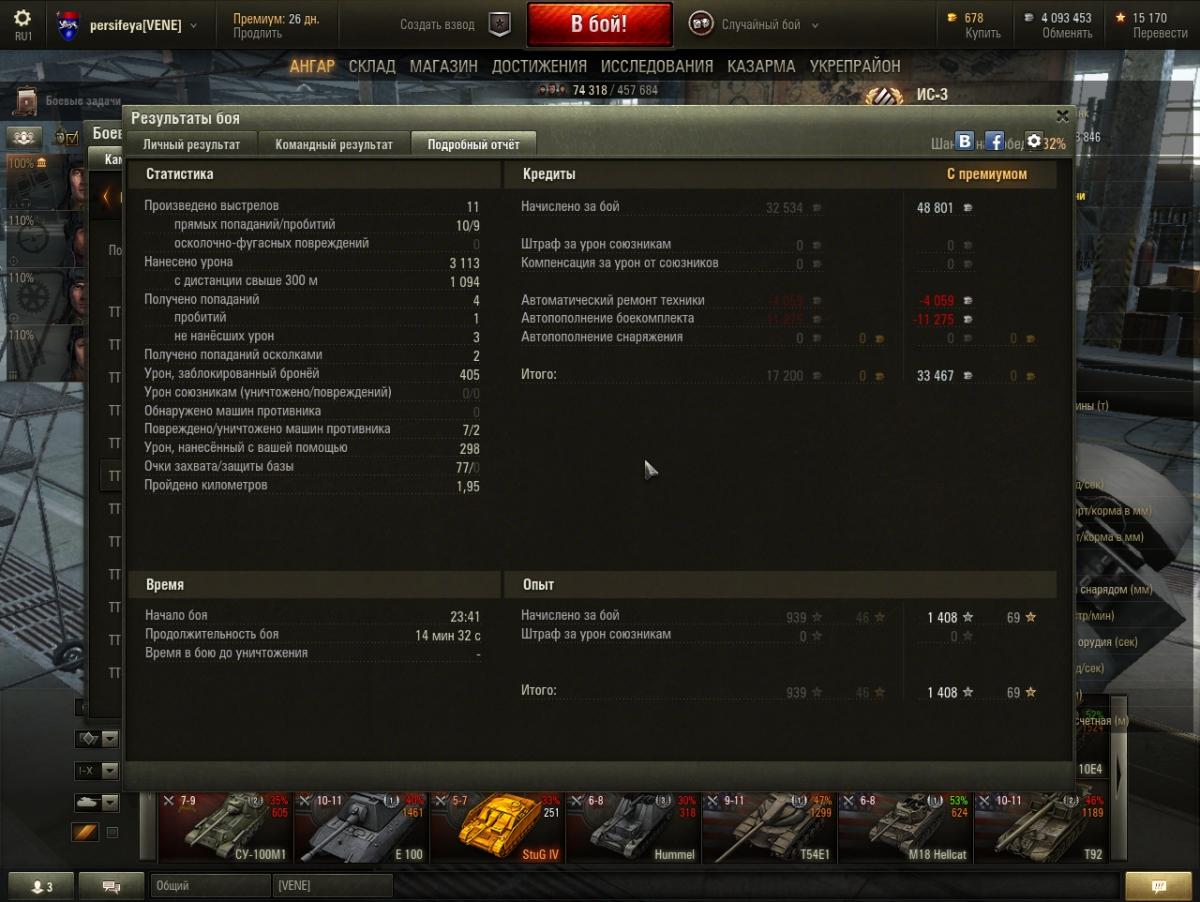Viewport: 1200px width, 902px height.
Task: Select the Подробный отчёт tab
Action: coord(474,144)
